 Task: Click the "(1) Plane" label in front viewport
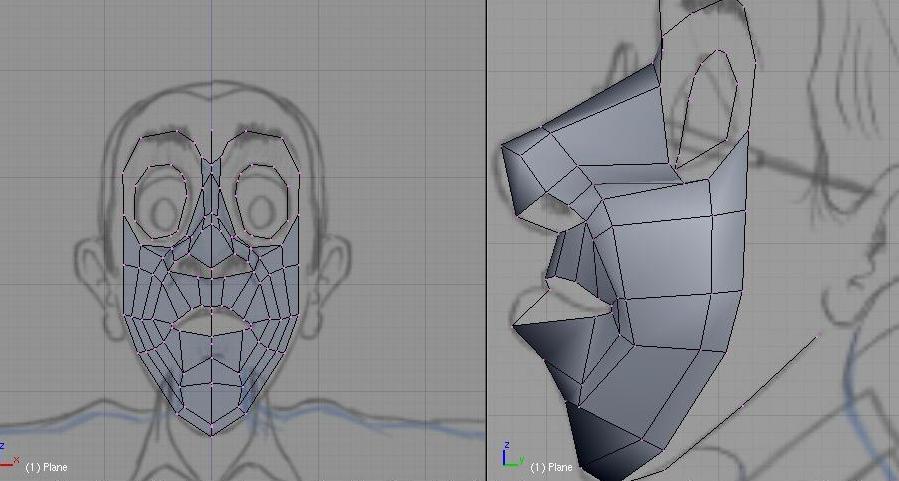(x=46, y=467)
